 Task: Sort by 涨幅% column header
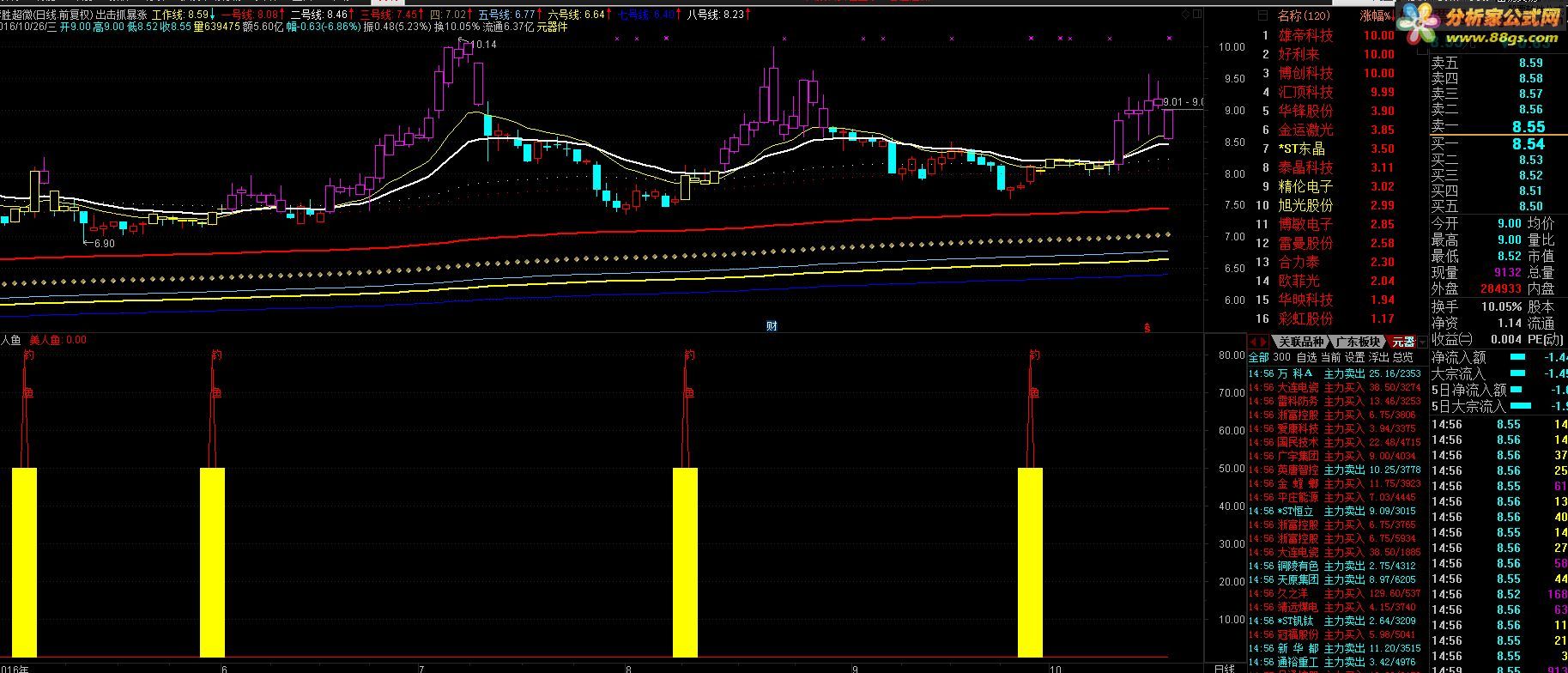click(x=1378, y=16)
